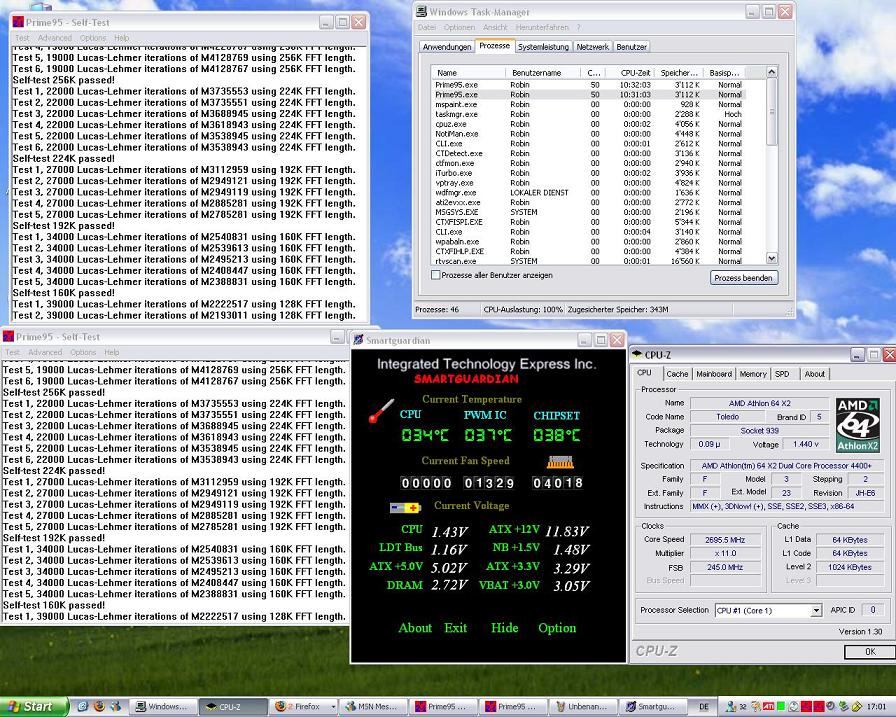This screenshot has width=896, height=717.
Task: Click the scroll up arrow in the process list
Action: click(x=771, y=73)
